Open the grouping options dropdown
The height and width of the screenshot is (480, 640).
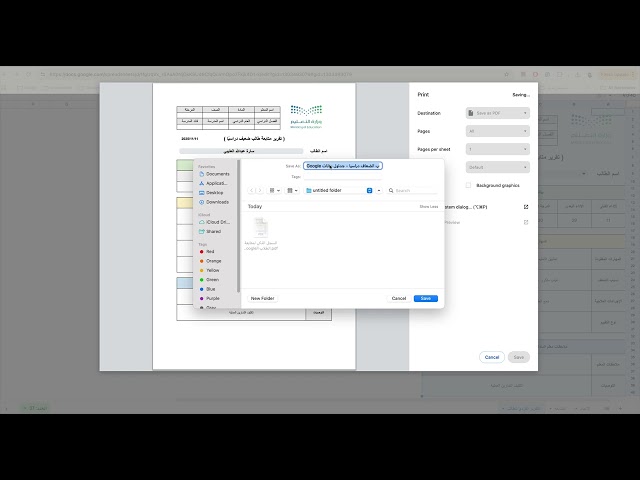pos(292,190)
